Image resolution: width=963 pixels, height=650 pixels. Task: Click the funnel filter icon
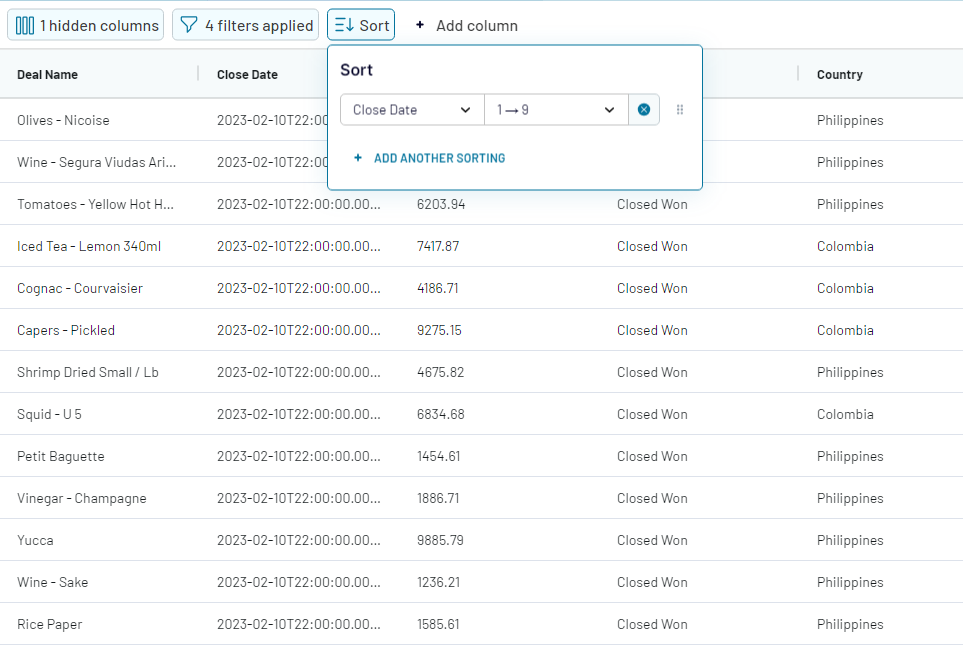point(189,25)
